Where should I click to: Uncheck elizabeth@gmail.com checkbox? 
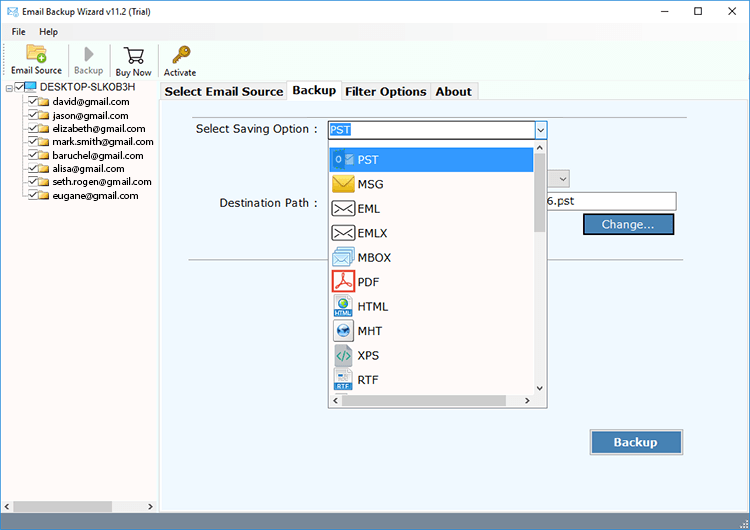click(x=33, y=128)
